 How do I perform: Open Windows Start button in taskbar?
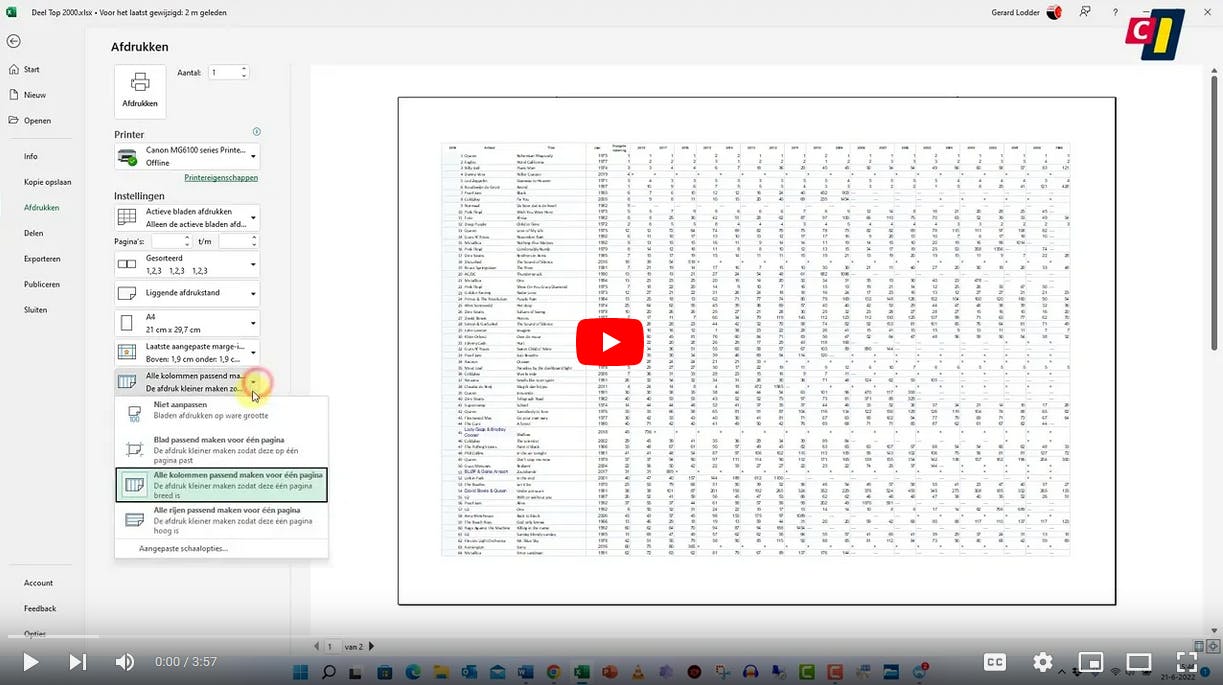click(x=300, y=671)
